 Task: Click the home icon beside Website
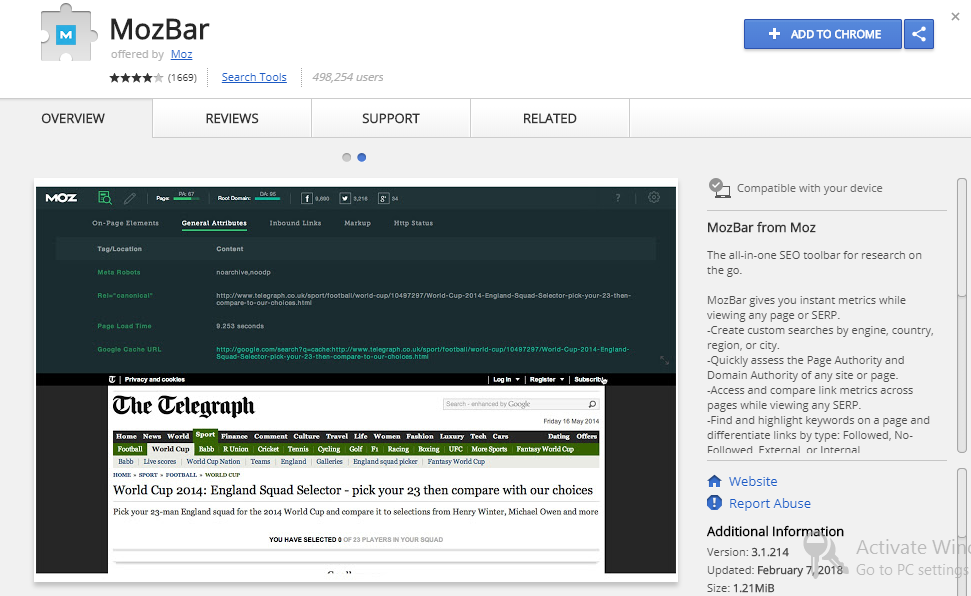(714, 481)
